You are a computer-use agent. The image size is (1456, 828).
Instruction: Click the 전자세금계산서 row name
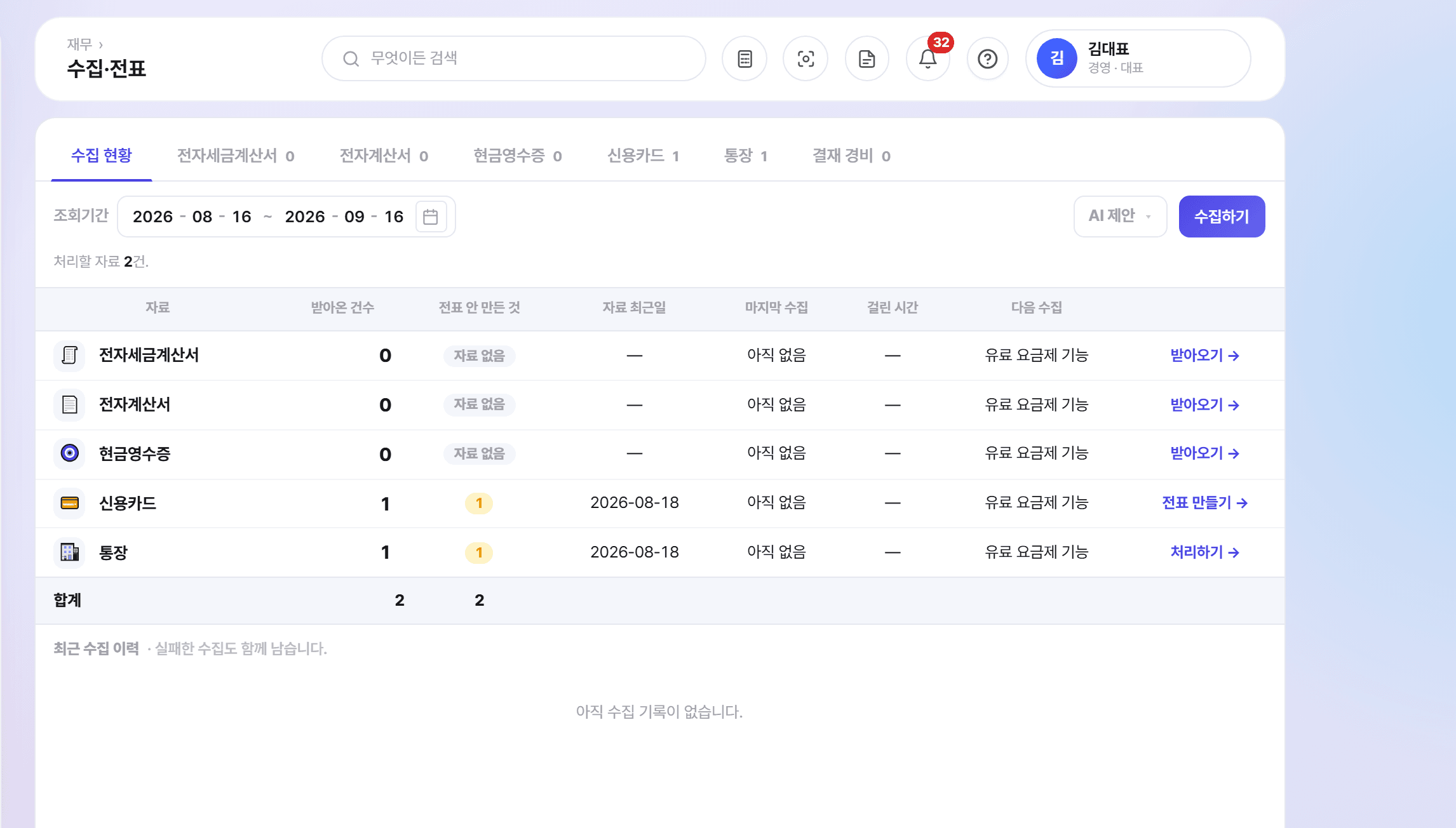pos(149,355)
